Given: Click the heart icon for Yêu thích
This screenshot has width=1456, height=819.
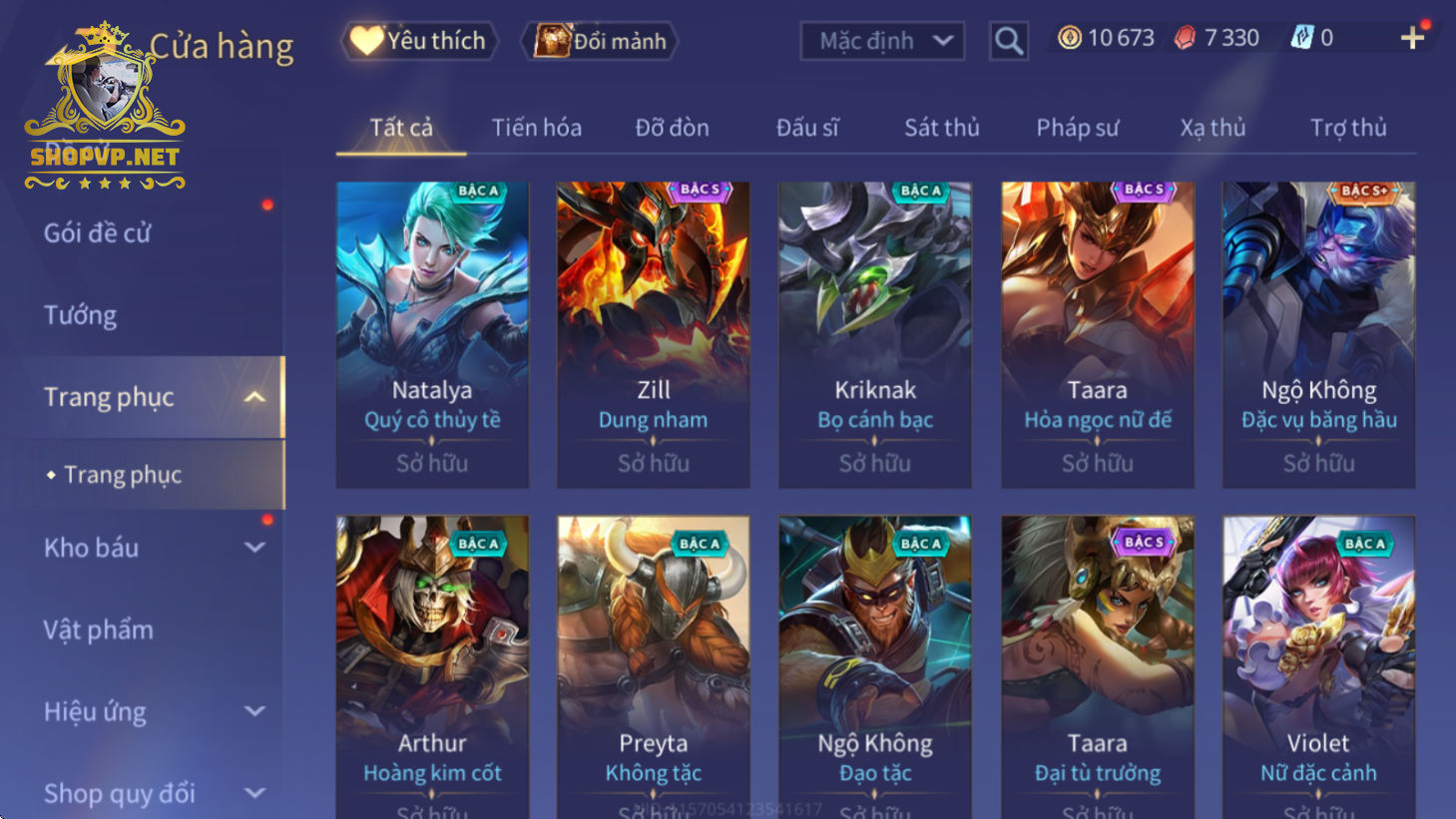Looking at the screenshot, I should [x=366, y=40].
